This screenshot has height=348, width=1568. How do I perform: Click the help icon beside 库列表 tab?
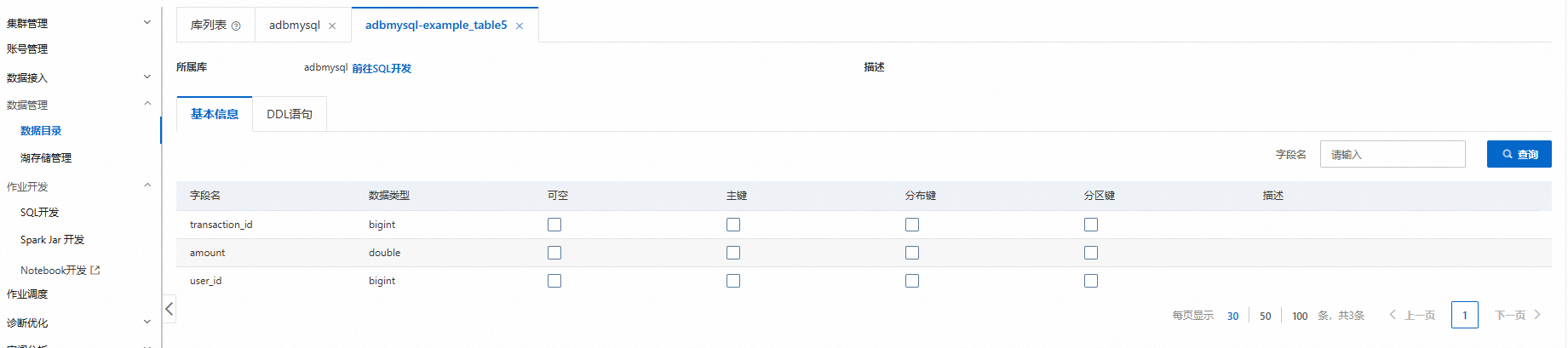[236, 26]
